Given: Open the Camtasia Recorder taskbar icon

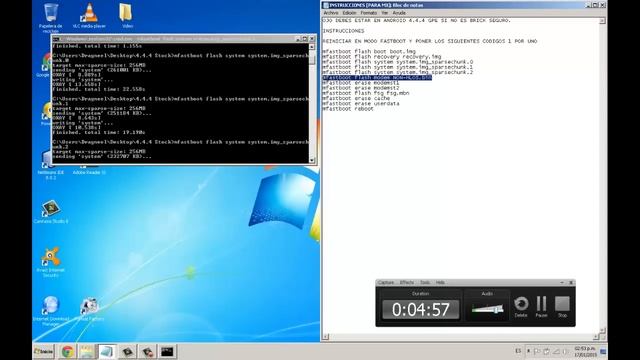Looking at the screenshot, I should coord(147,351).
